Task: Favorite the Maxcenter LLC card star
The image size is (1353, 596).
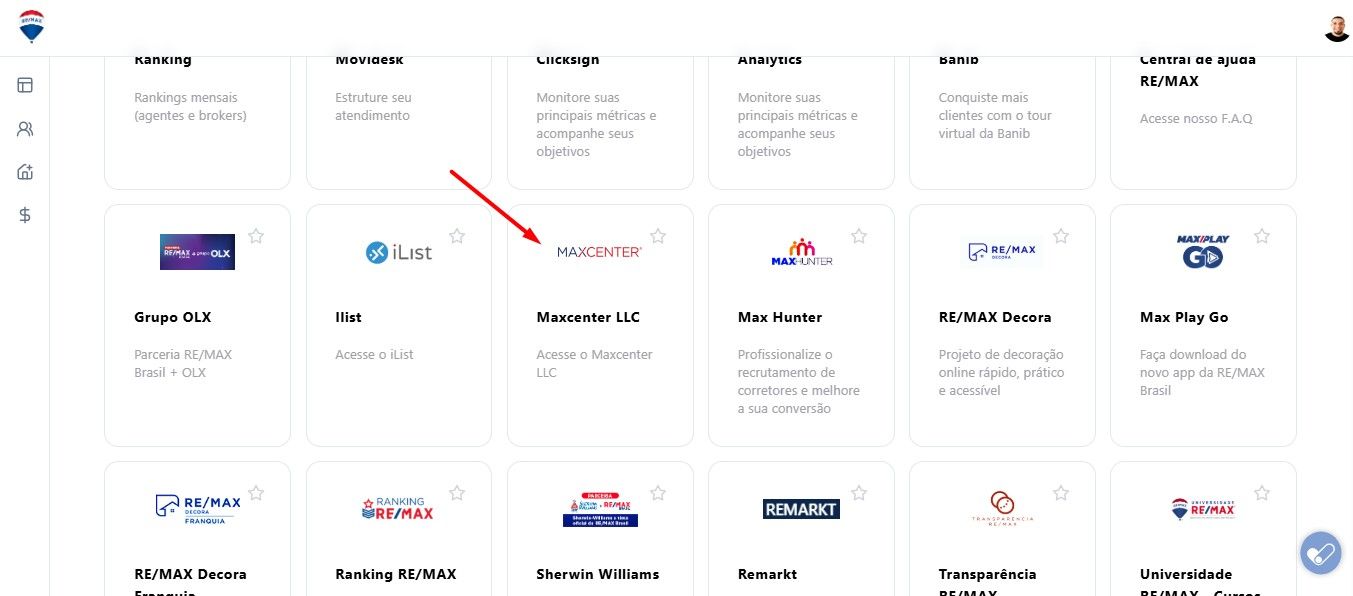Action: 658,236
